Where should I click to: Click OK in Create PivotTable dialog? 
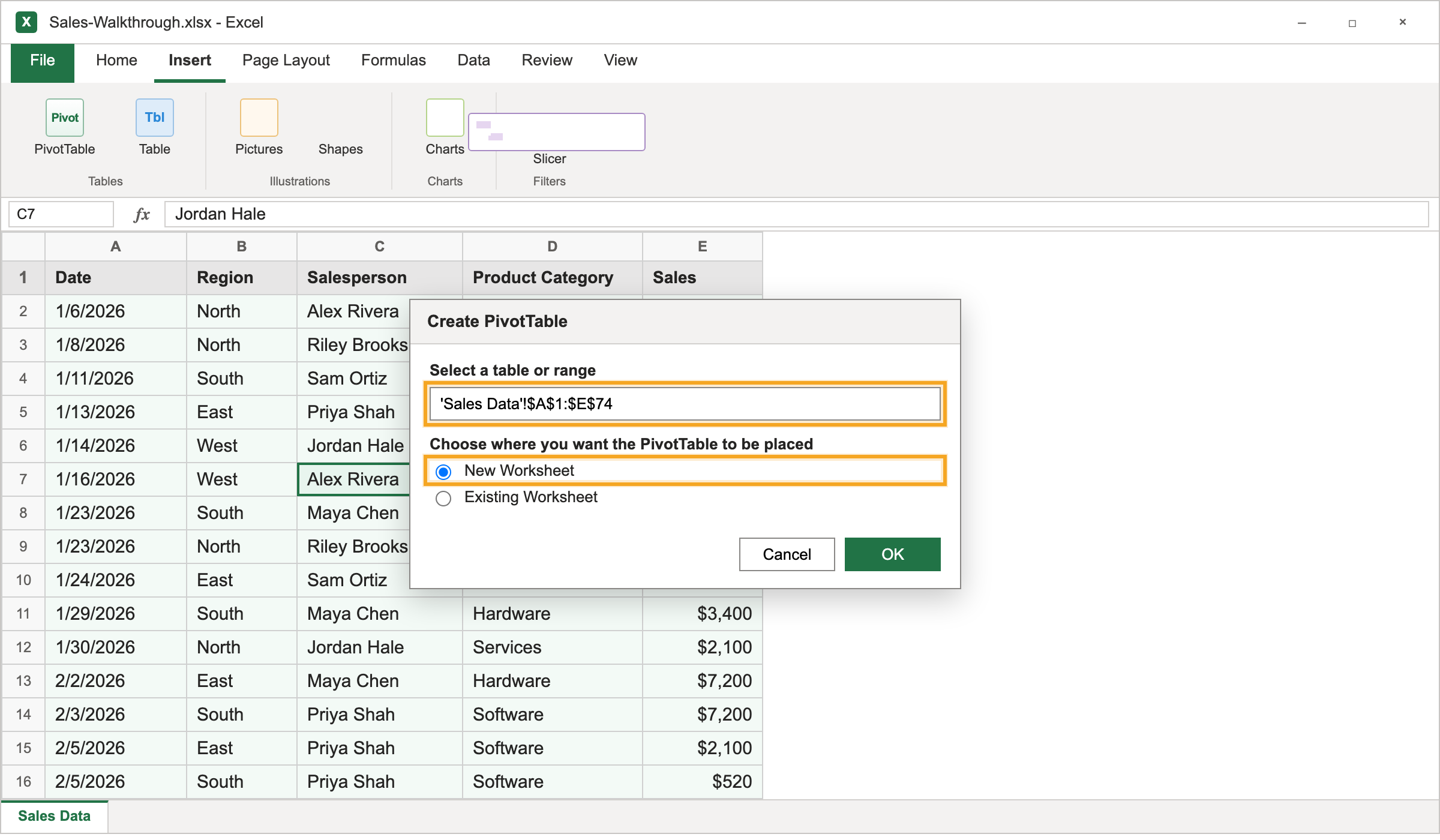coord(893,554)
